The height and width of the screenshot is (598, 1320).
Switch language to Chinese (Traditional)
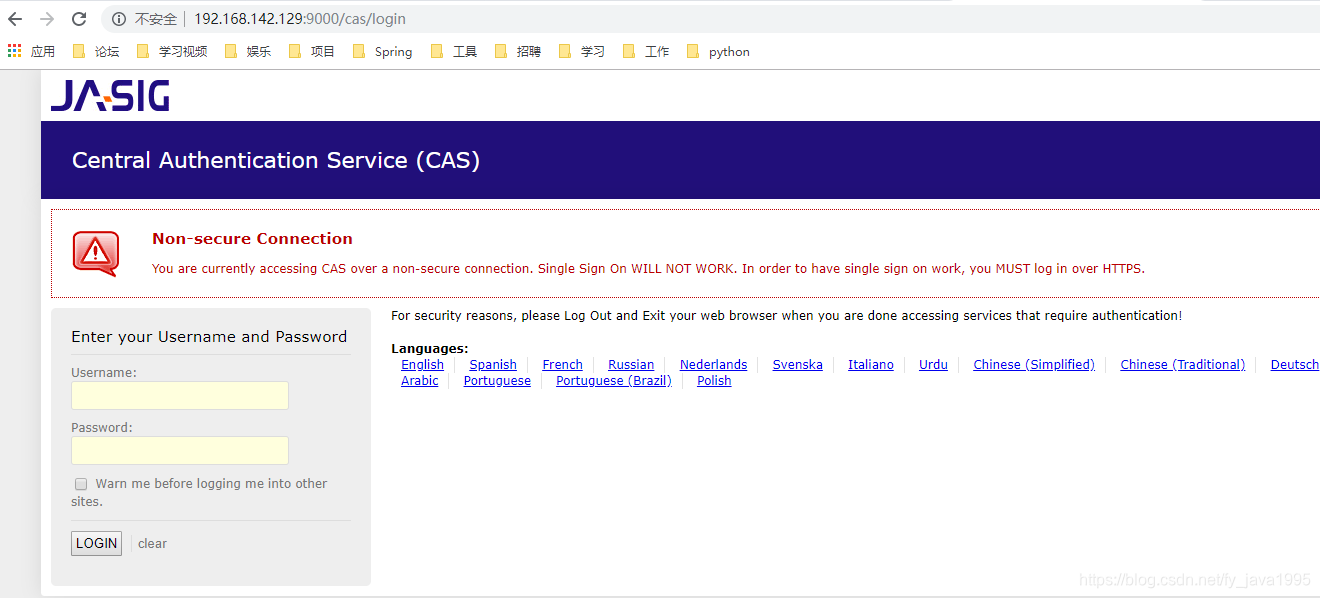pyautogui.click(x=1183, y=365)
